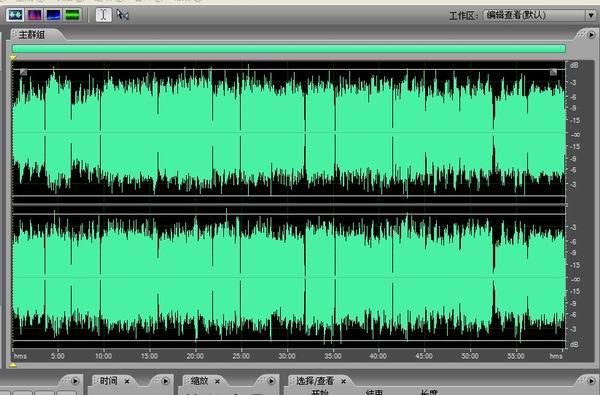Screen dimensions: 600x395
Task: Switch to Spectral Pan display
Action: pyautogui.click(x=53, y=15)
